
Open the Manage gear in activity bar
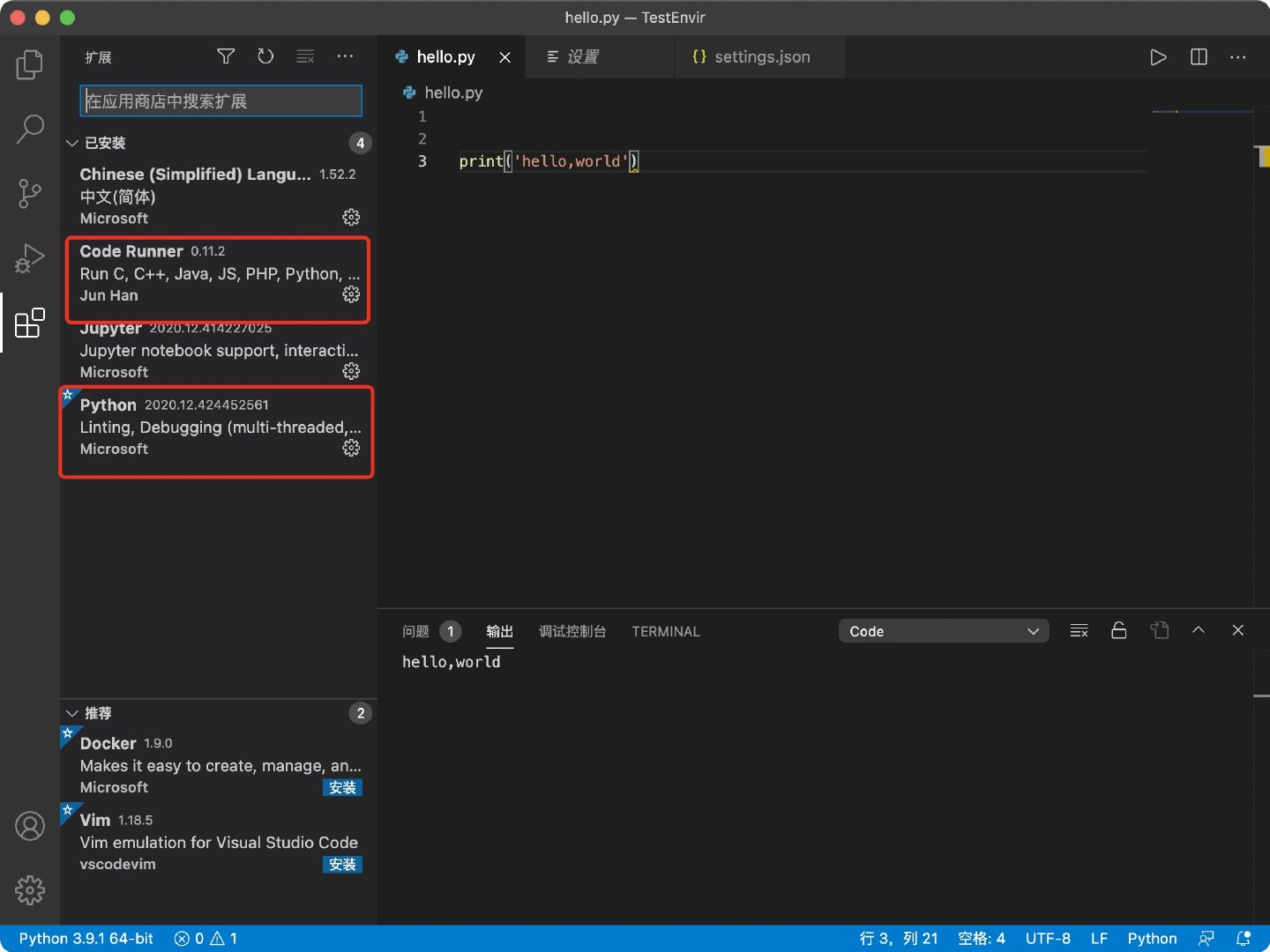tap(30, 890)
